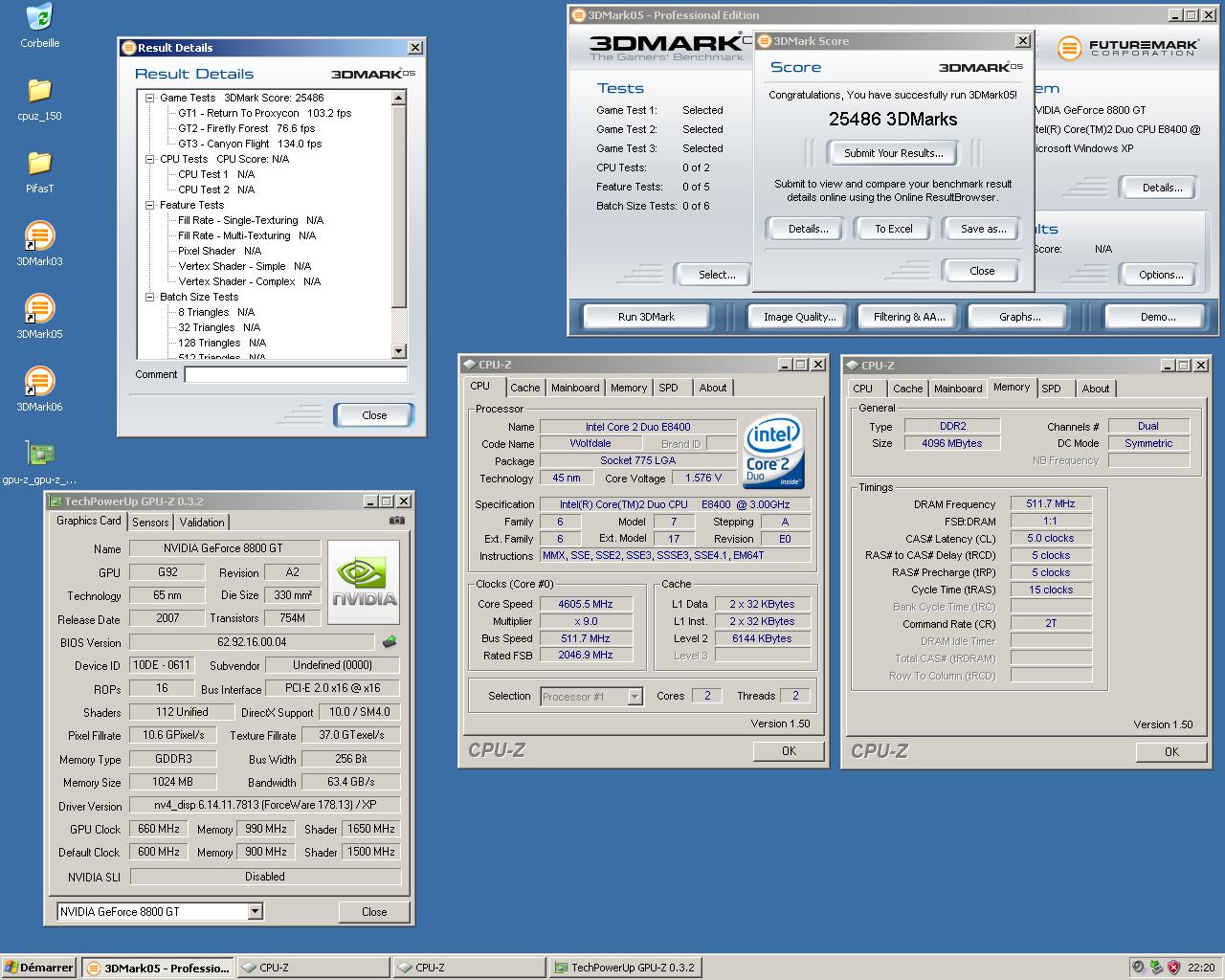Click the CPU-Z Memory window title icon
This screenshot has width=1225, height=980.
click(x=852, y=366)
